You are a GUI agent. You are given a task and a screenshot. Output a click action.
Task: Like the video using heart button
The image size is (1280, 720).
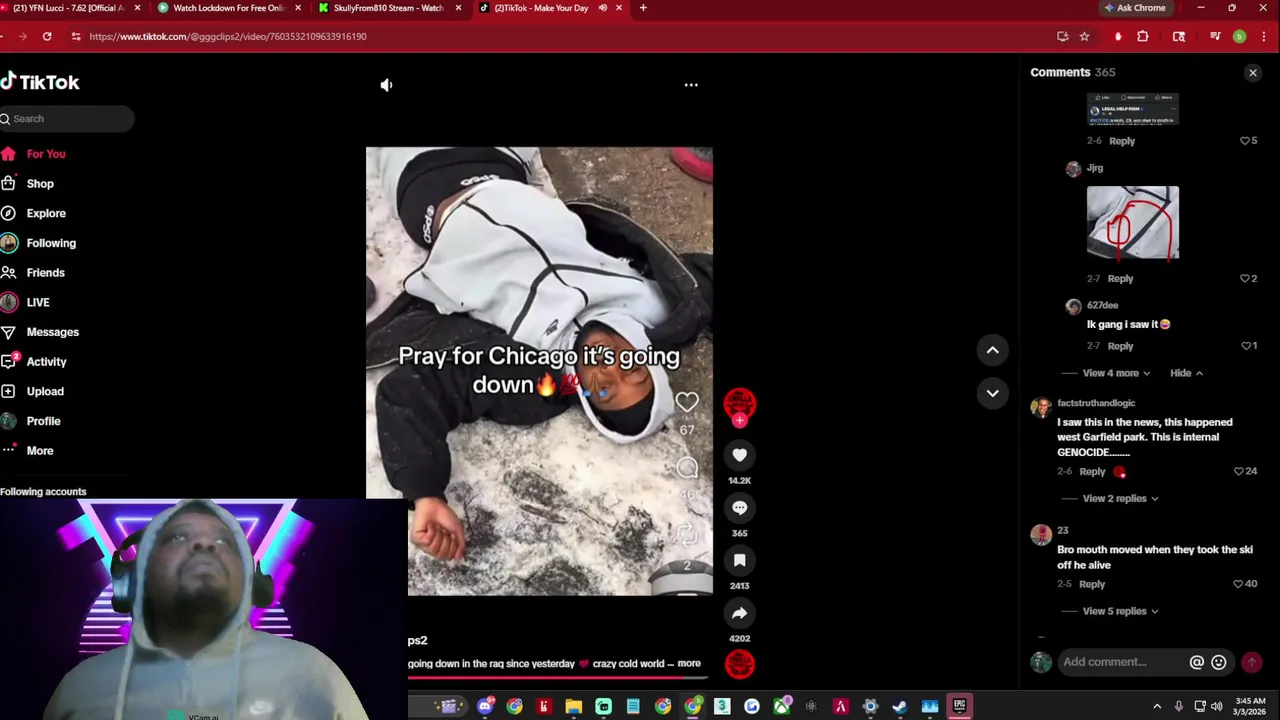pyautogui.click(x=740, y=455)
